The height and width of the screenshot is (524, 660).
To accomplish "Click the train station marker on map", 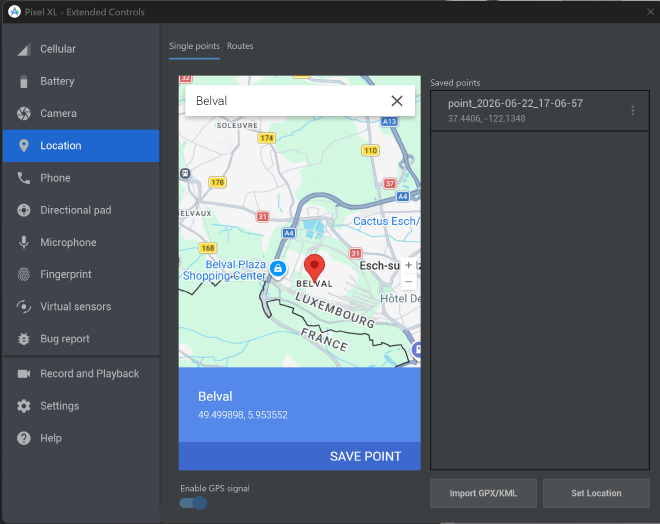I will (x=185, y=173).
